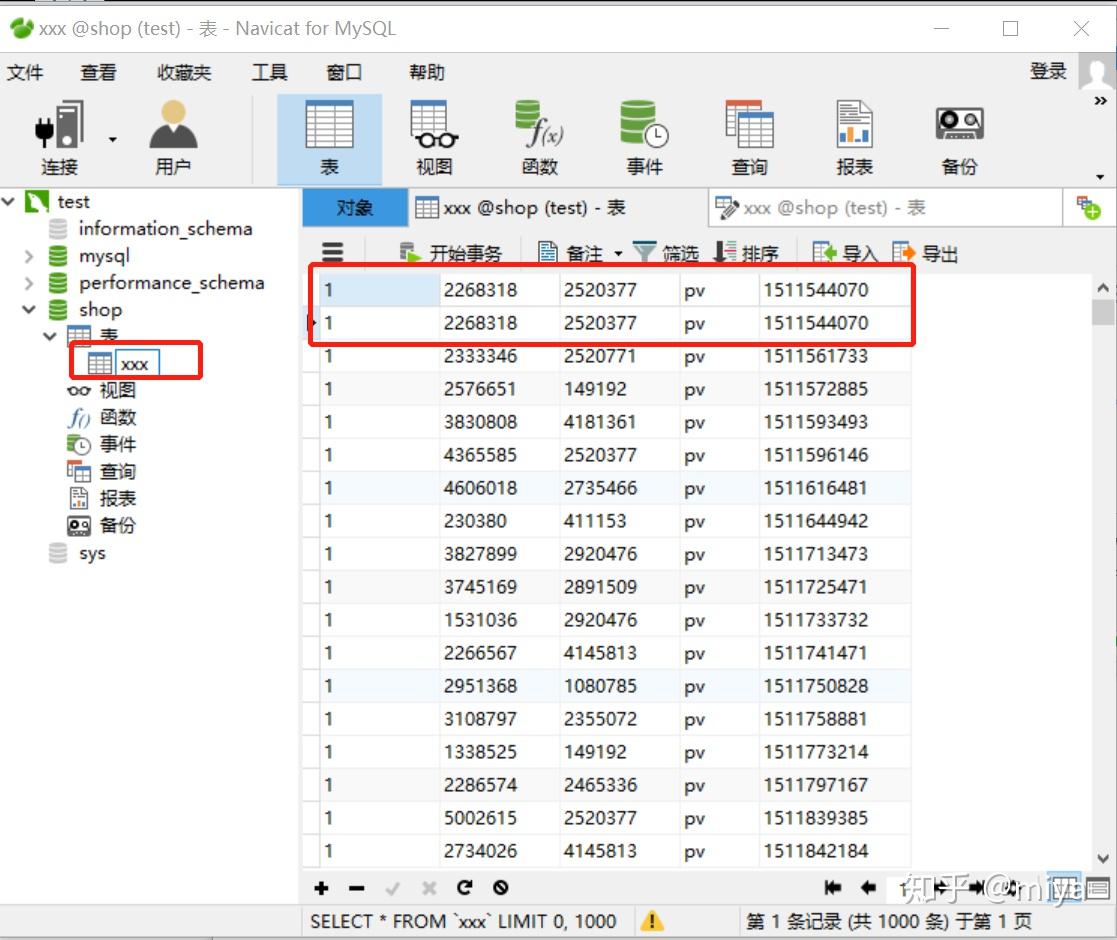Open the hamburger menu in table toolbar
Viewport: 1117px width, 940px height.
[x=333, y=252]
